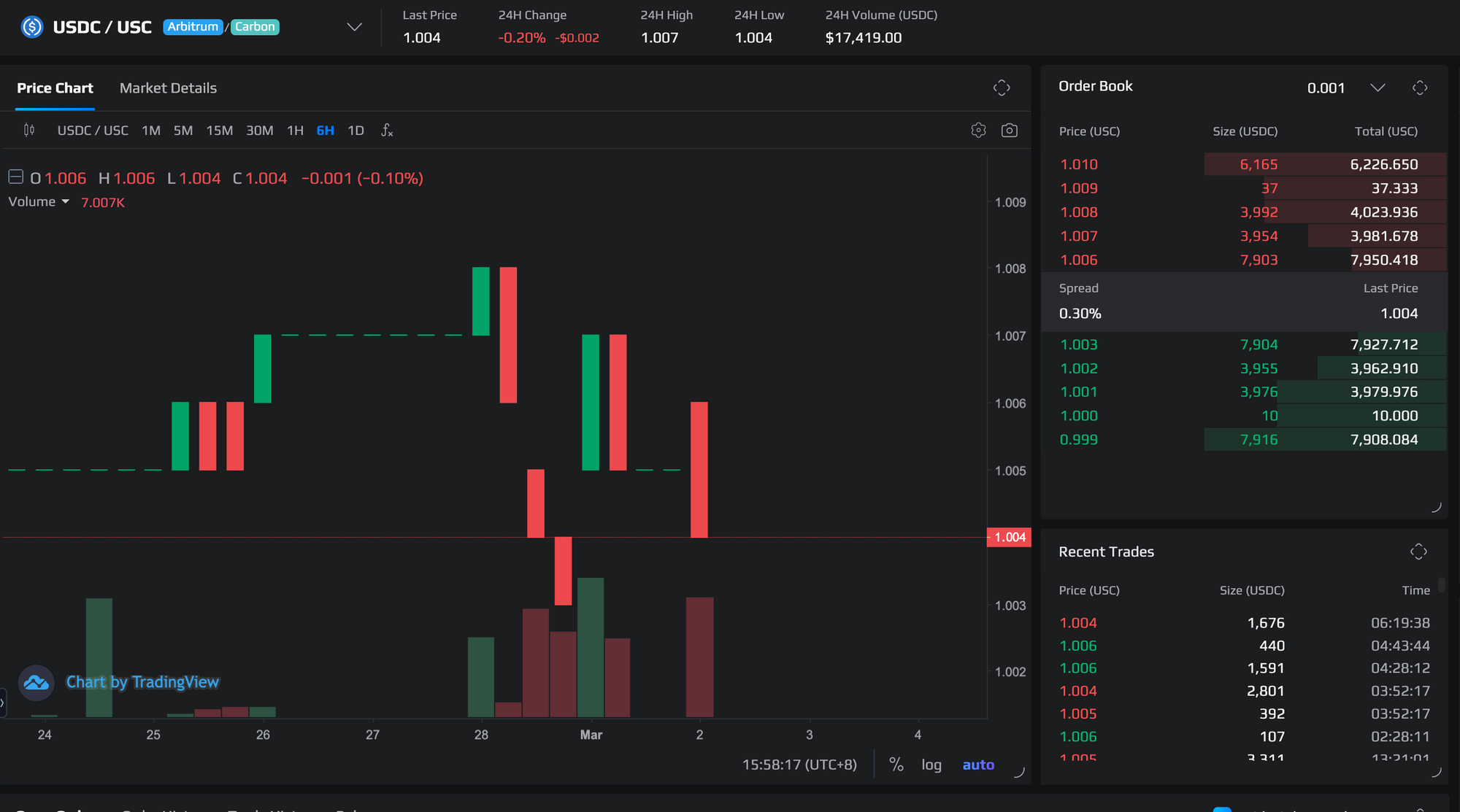
Task: Toggle percent scale on the chart
Action: [x=896, y=765]
